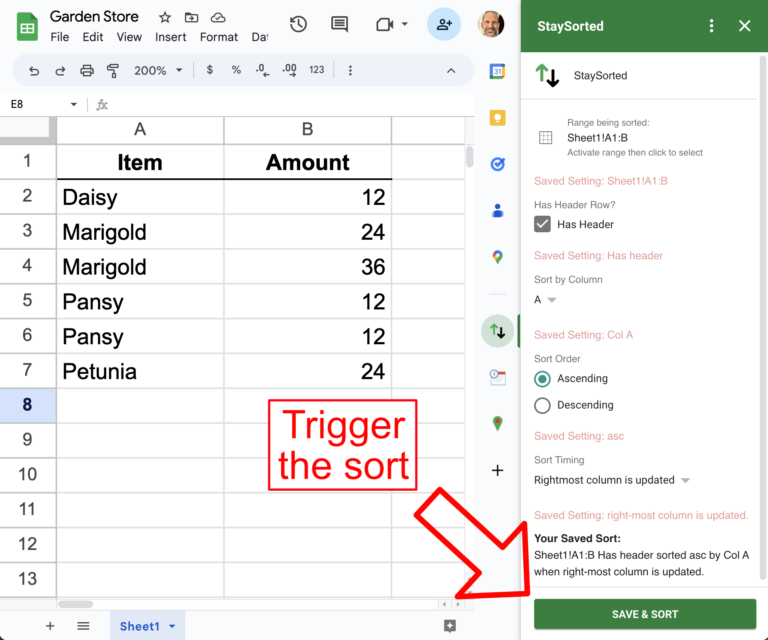Screen dimensions: 768x640
Task: Open Contacts side panel icon
Action: tap(498, 211)
